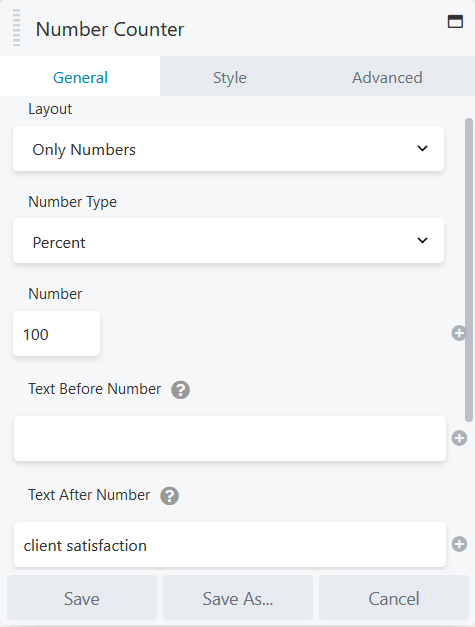The height and width of the screenshot is (627, 475).
Task: Click the Number Counter panel title
Action: tap(110, 29)
